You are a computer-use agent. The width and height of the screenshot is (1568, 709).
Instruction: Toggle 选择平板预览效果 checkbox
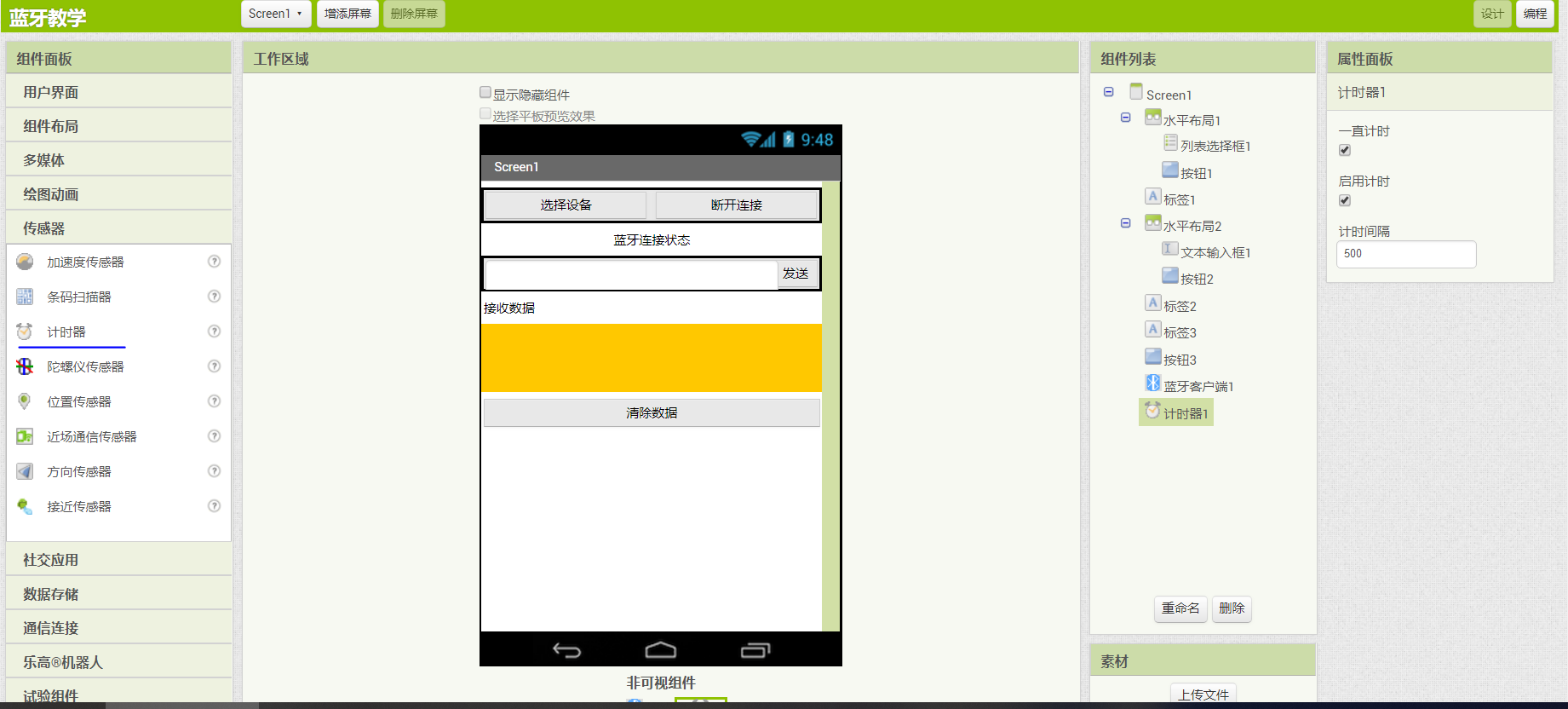[485, 113]
